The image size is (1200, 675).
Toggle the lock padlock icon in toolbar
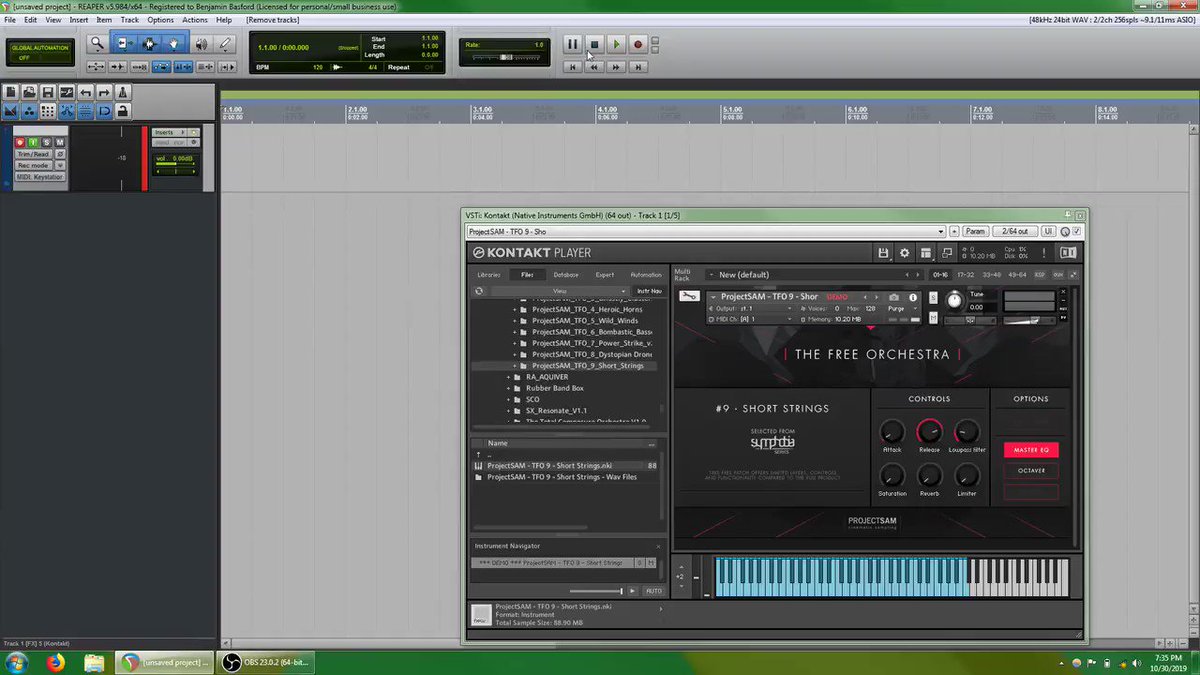pos(122,111)
